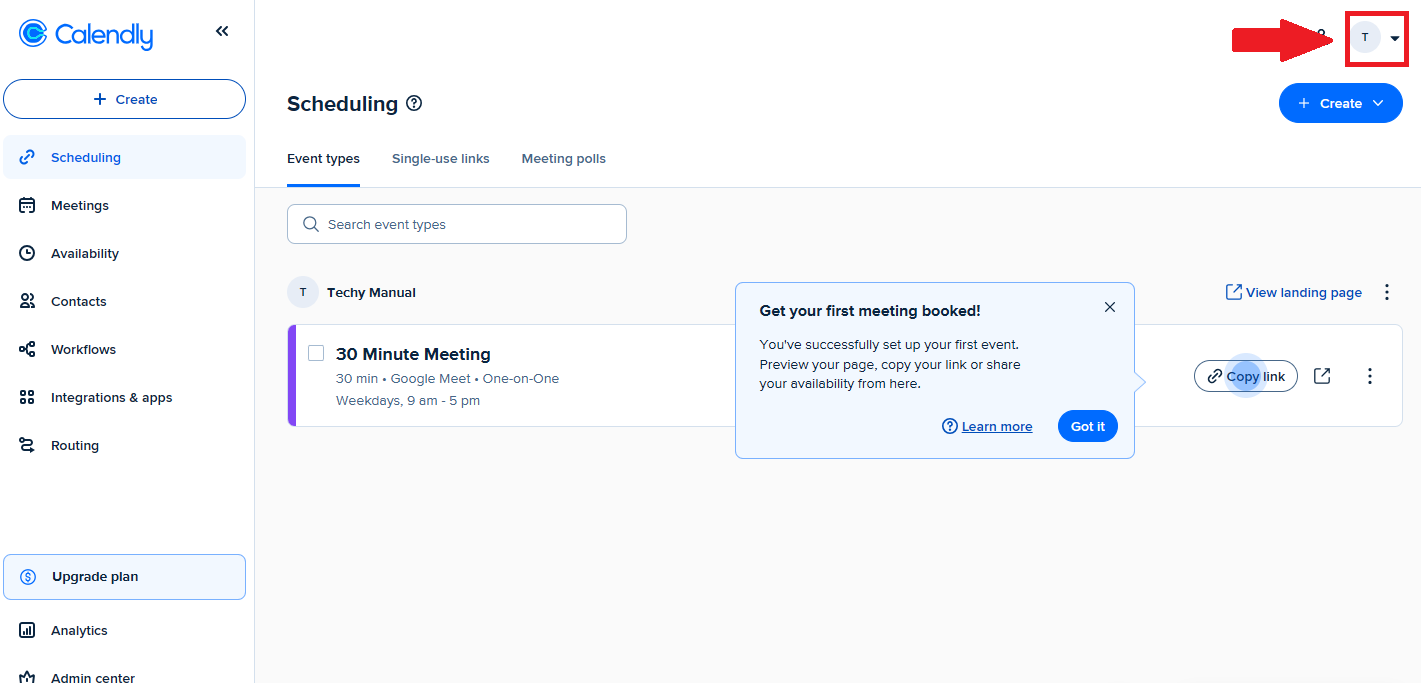Switch to Meeting polls tab
The height and width of the screenshot is (683, 1421).
pyautogui.click(x=563, y=159)
